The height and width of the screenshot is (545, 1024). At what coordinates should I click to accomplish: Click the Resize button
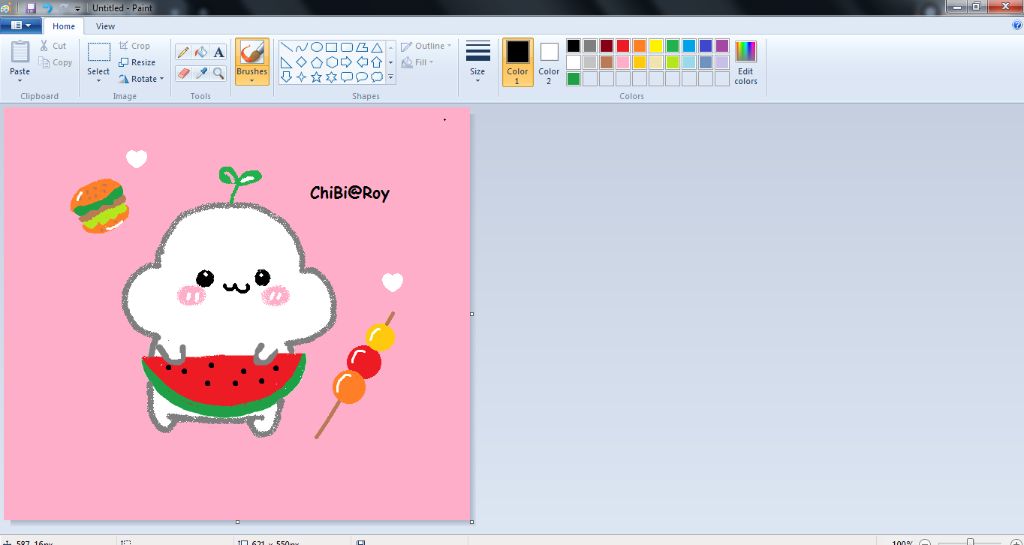(137, 63)
